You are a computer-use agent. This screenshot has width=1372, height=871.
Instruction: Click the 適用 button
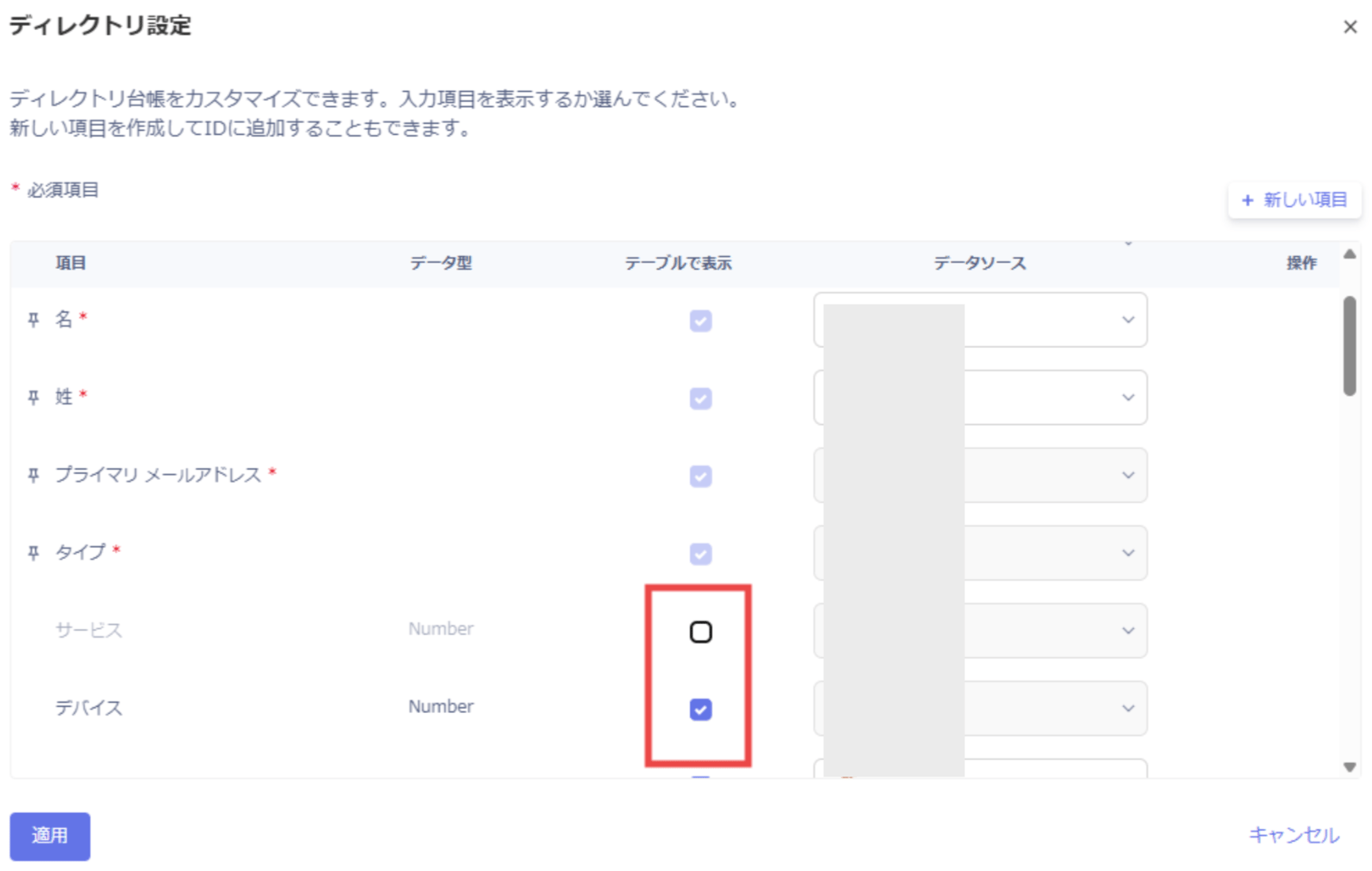point(50,836)
